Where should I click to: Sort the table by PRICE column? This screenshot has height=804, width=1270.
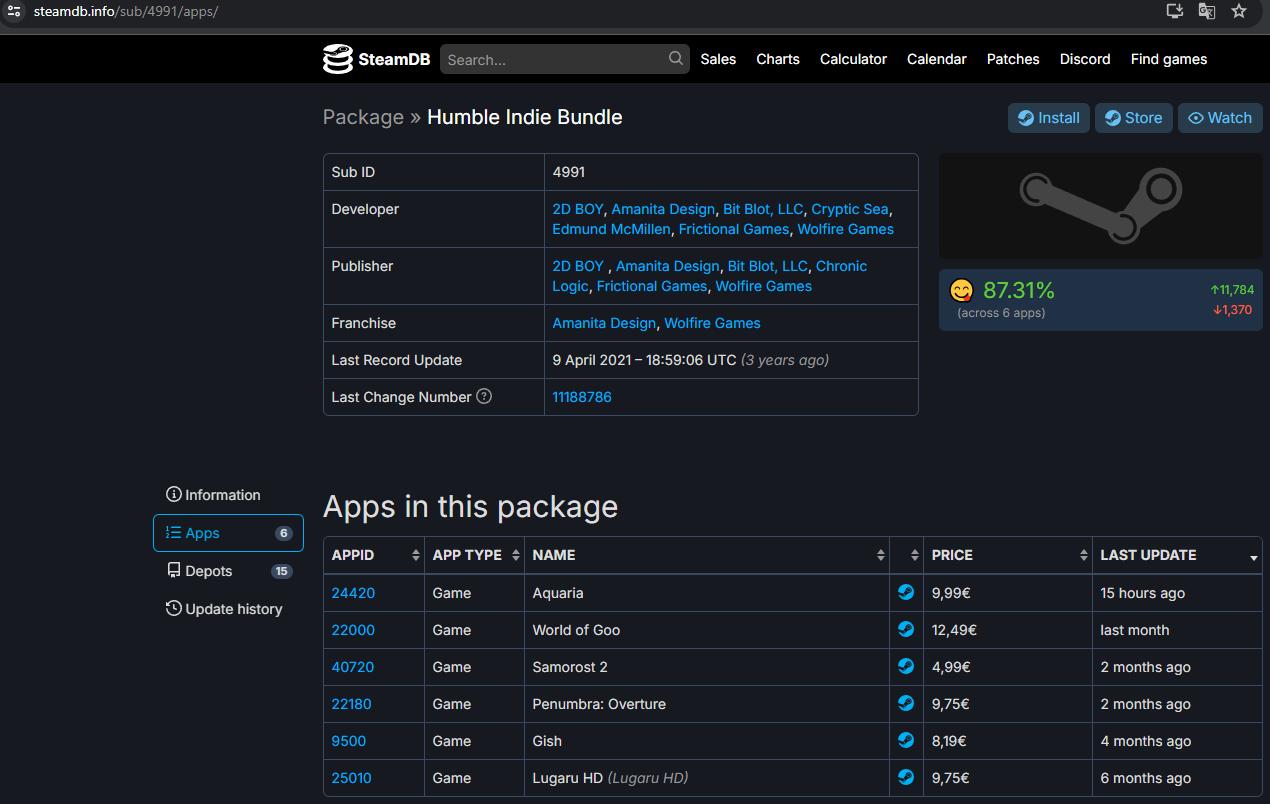pyautogui.click(x=1007, y=555)
